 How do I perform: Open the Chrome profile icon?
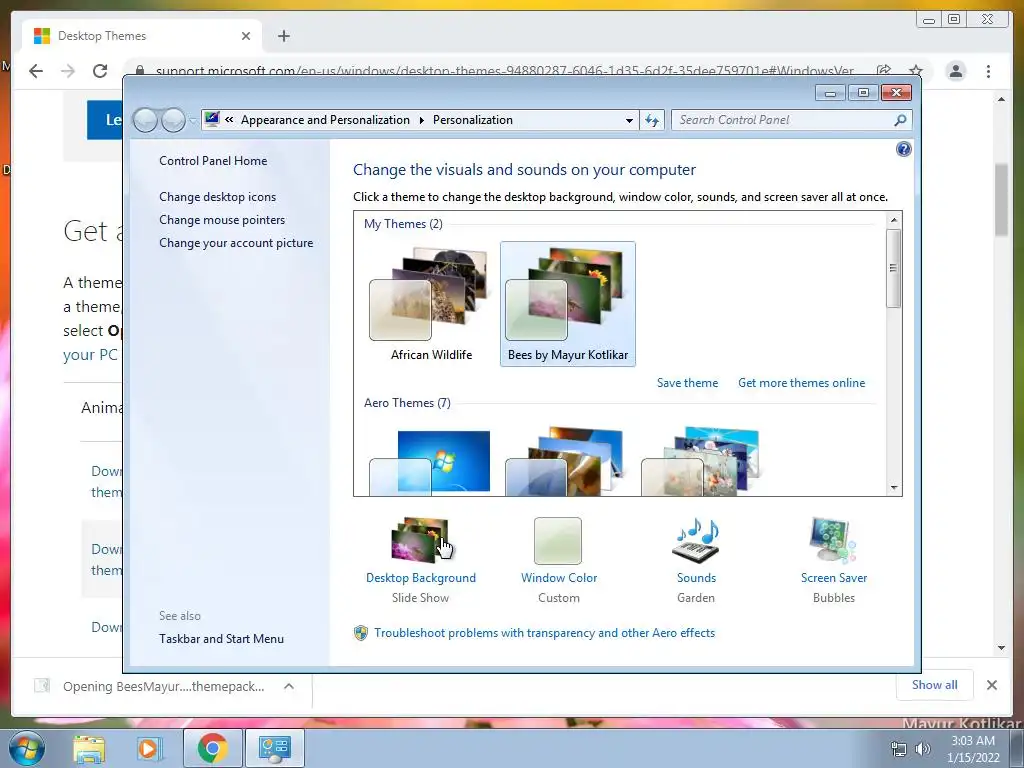click(x=955, y=71)
